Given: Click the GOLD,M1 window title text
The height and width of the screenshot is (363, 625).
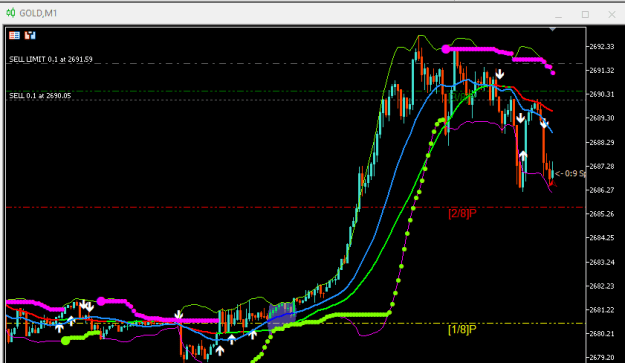Looking at the screenshot, I should 38,13.
